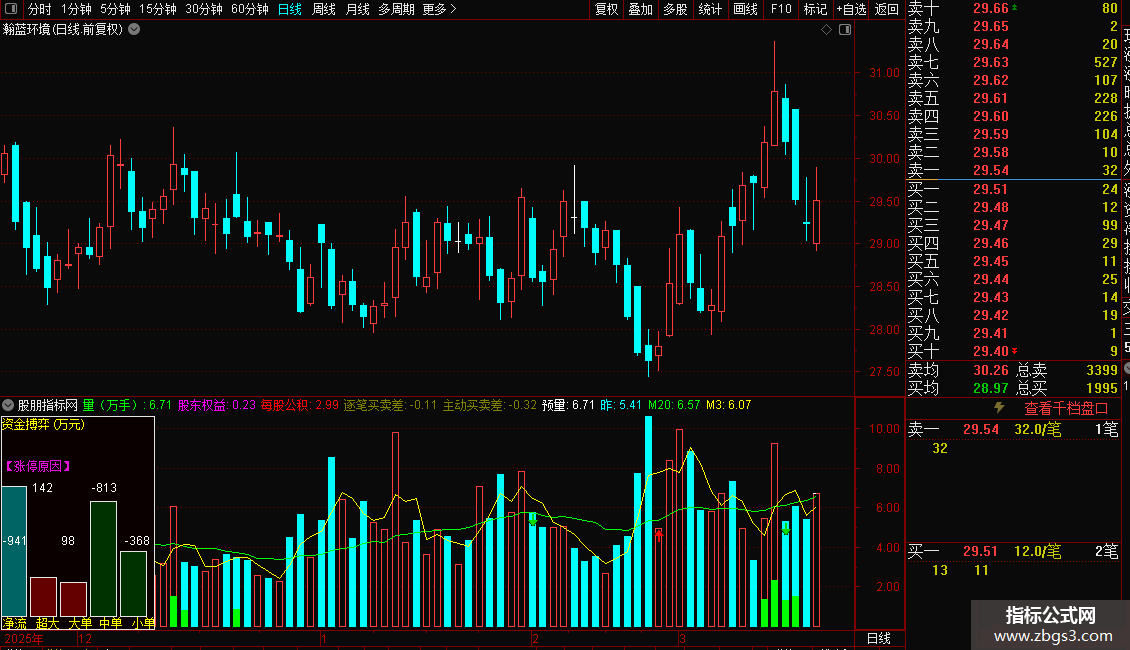Select the 15分钟 period tab

[158, 9]
